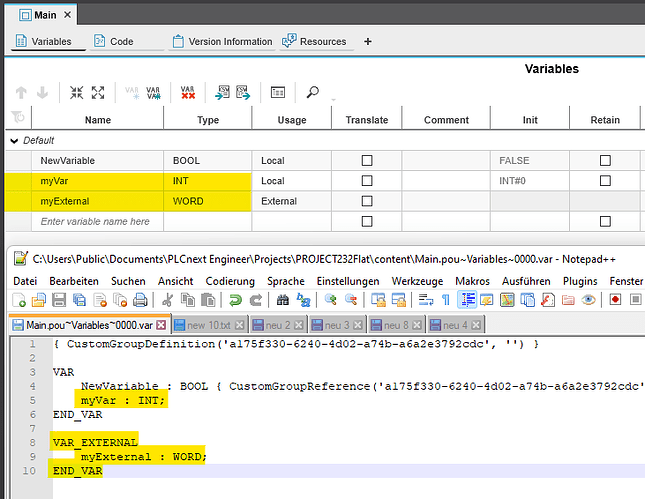The image size is (645, 499).
Task: Click Notepad++ New file icon
Action: [x=19, y=300]
